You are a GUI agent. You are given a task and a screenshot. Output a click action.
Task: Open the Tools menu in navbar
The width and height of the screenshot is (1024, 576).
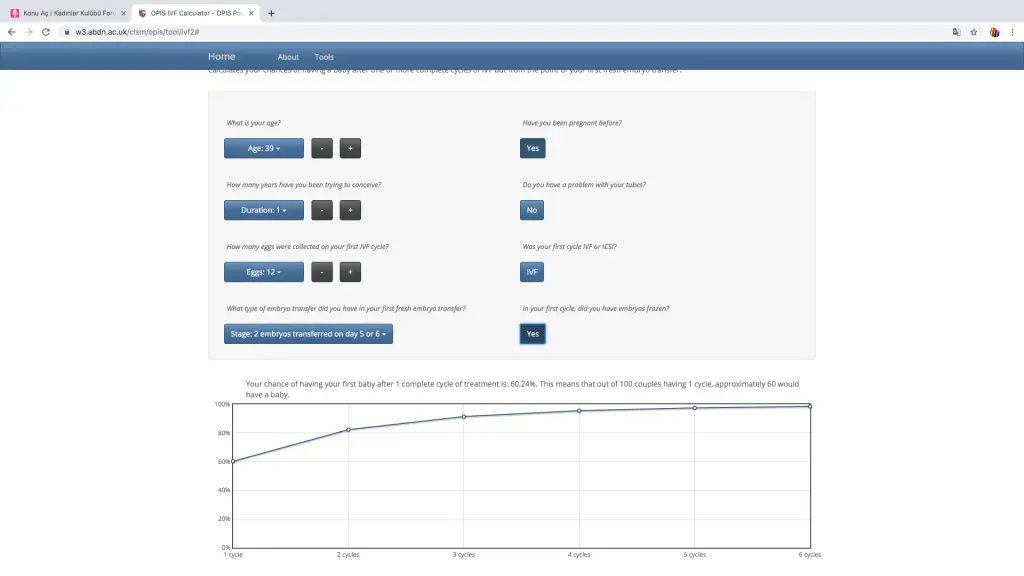click(x=324, y=57)
